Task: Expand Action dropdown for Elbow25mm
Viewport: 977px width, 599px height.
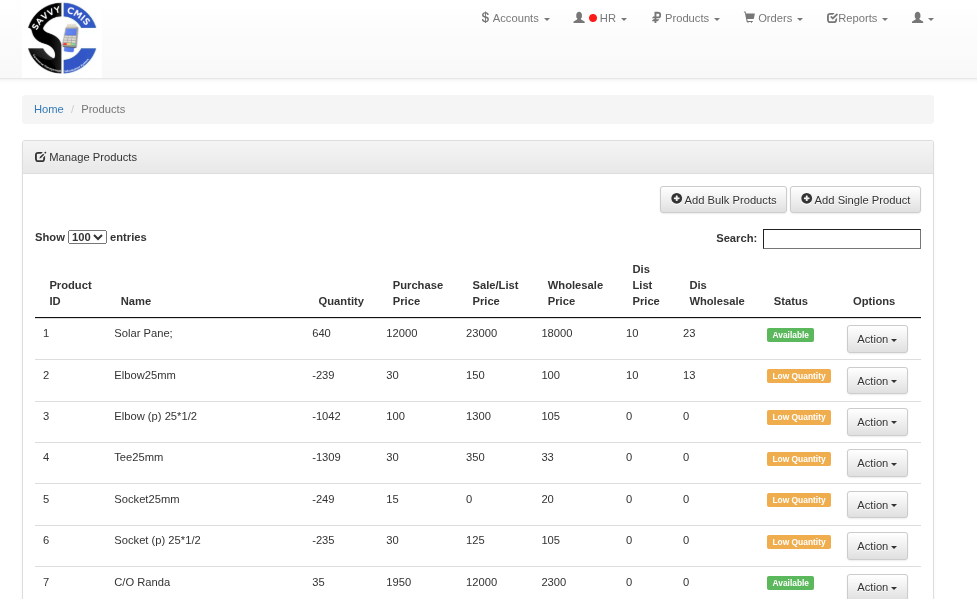Action: click(876, 381)
